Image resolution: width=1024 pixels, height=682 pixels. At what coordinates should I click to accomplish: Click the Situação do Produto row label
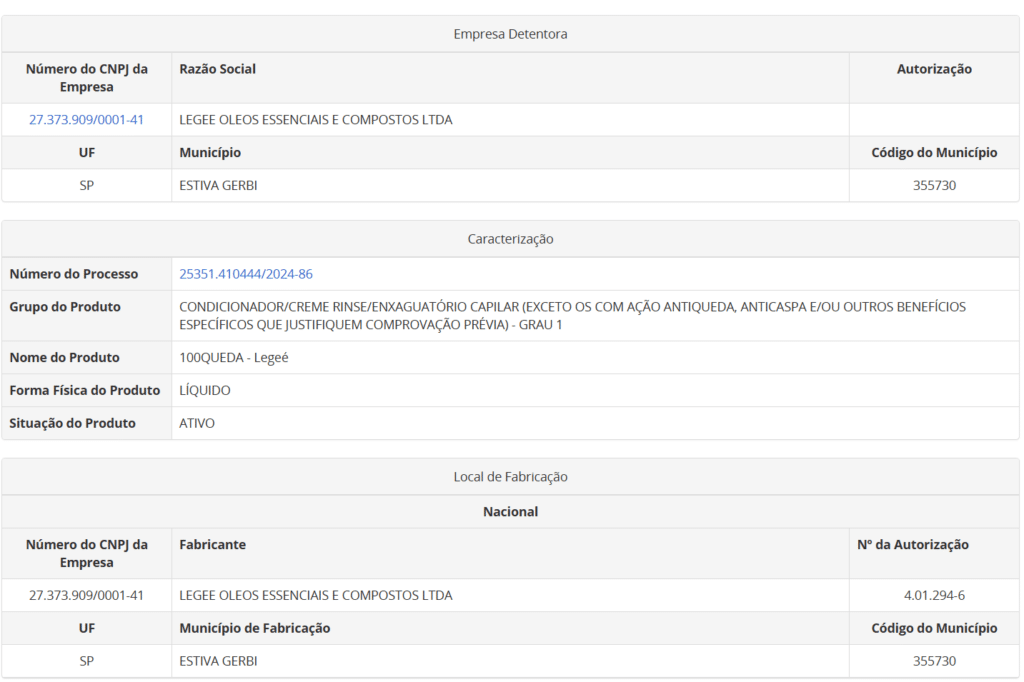click(72, 424)
